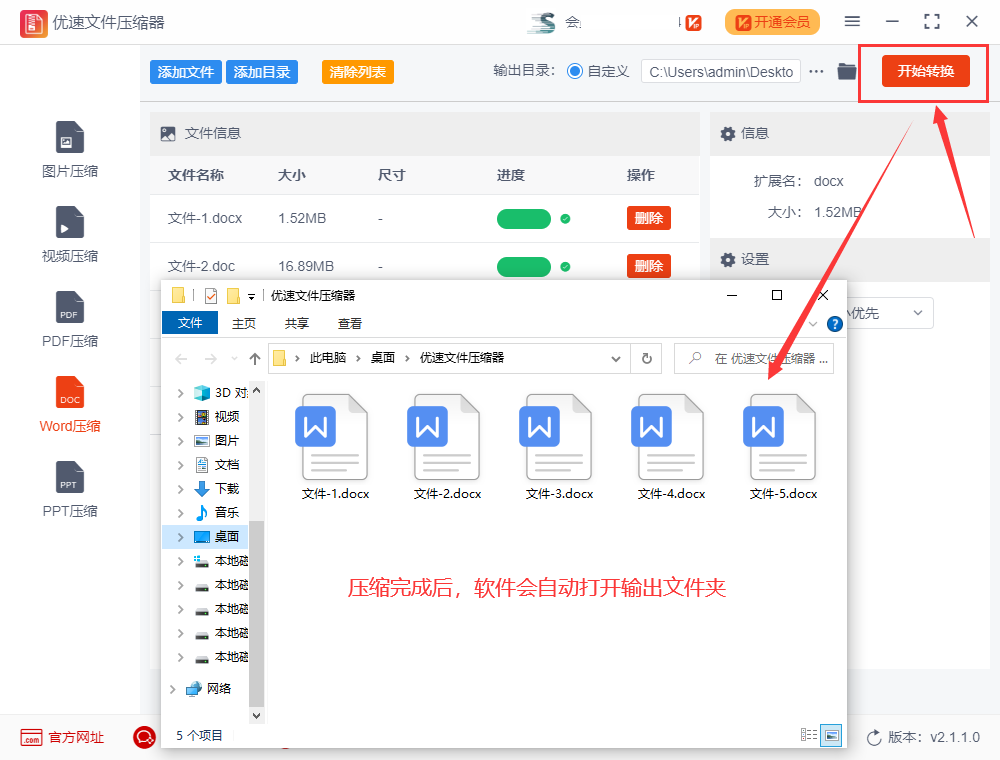Expand the Explorer ribbon with the chevron
The width and height of the screenshot is (1000, 760).
pos(813,324)
